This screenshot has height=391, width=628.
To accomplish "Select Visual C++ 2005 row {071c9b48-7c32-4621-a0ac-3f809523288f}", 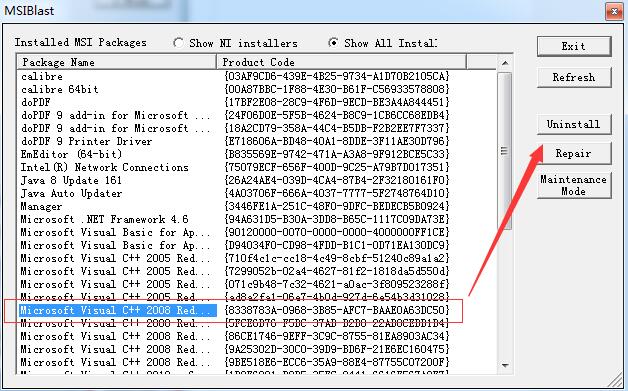I will pyautogui.click(x=256, y=284).
